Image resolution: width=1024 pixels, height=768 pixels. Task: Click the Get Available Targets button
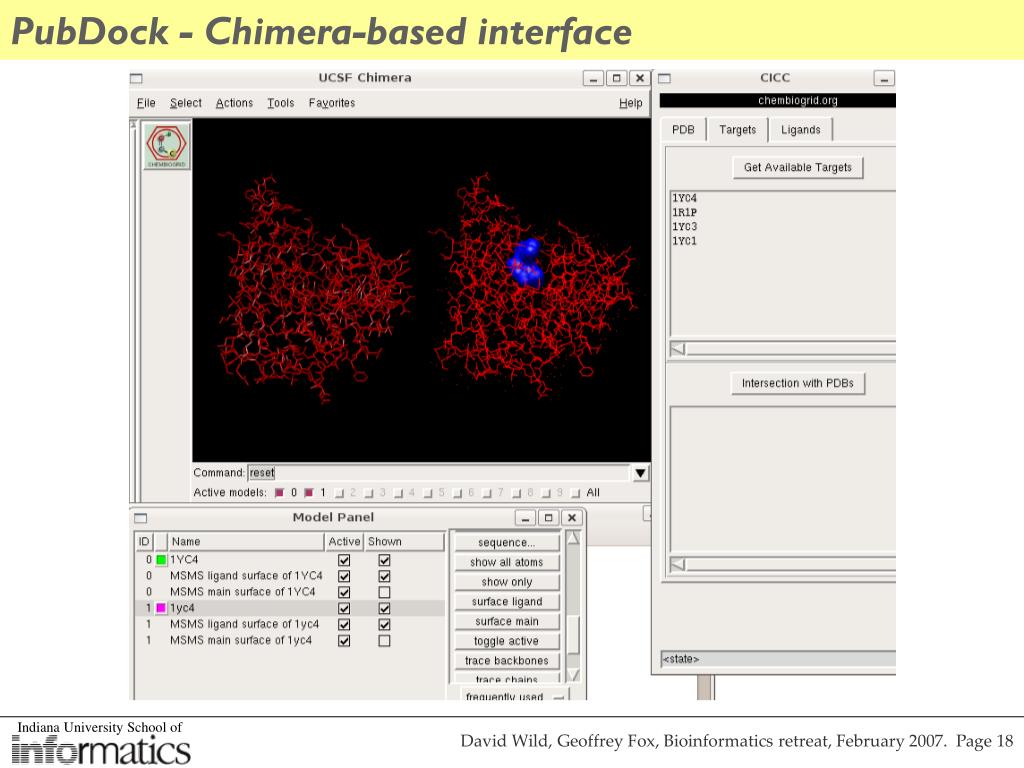coord(797,167)
